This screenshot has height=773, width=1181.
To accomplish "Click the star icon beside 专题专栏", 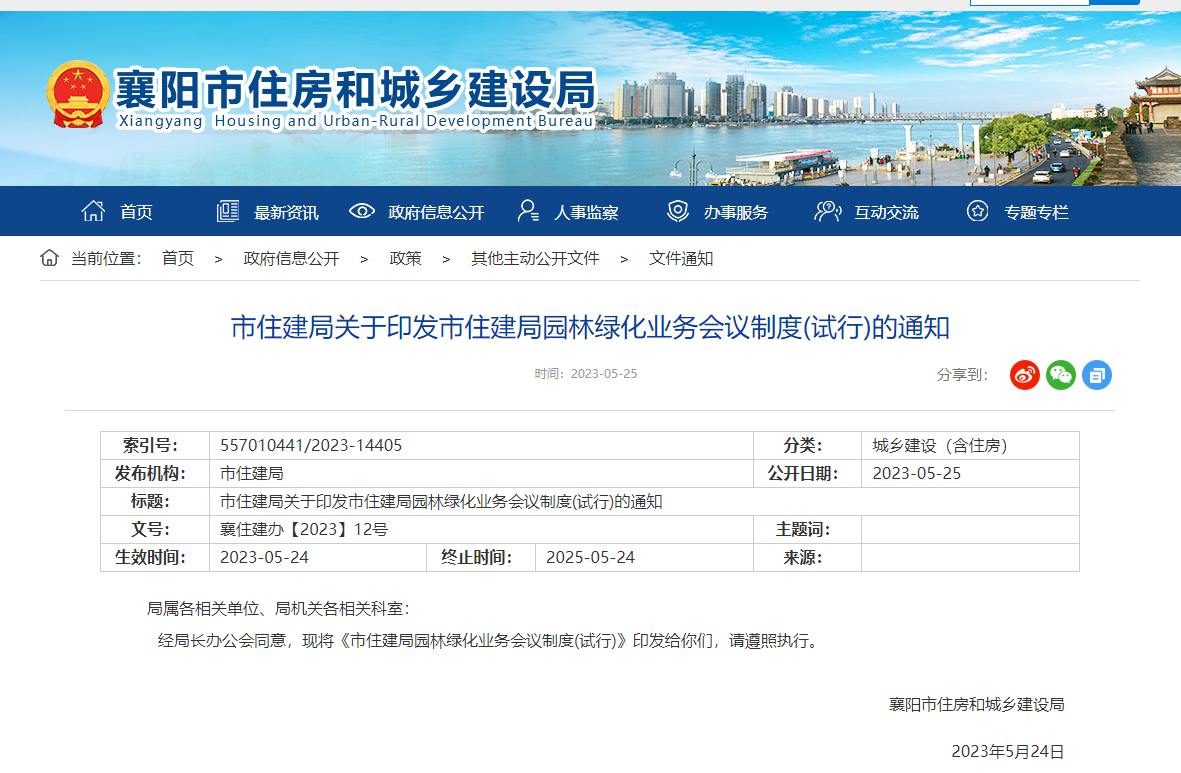I will [978, 211].
